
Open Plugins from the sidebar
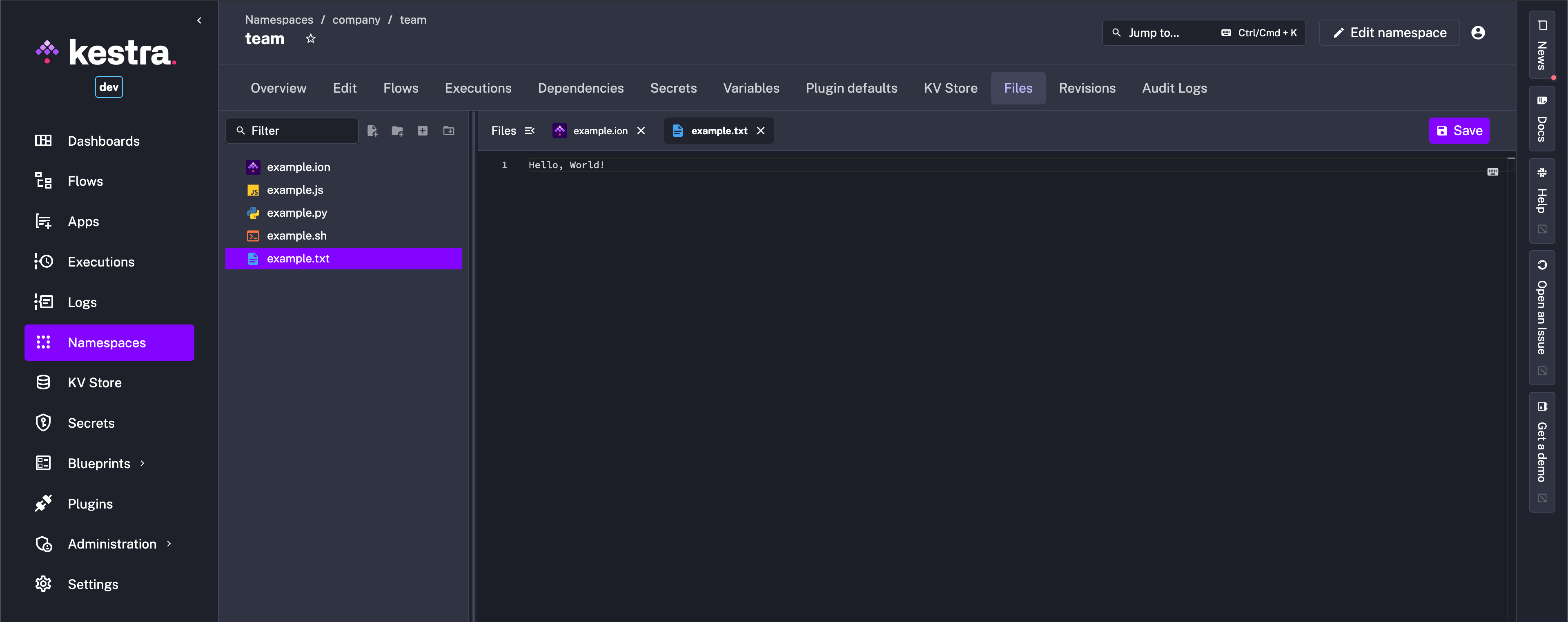click(90, 503)
